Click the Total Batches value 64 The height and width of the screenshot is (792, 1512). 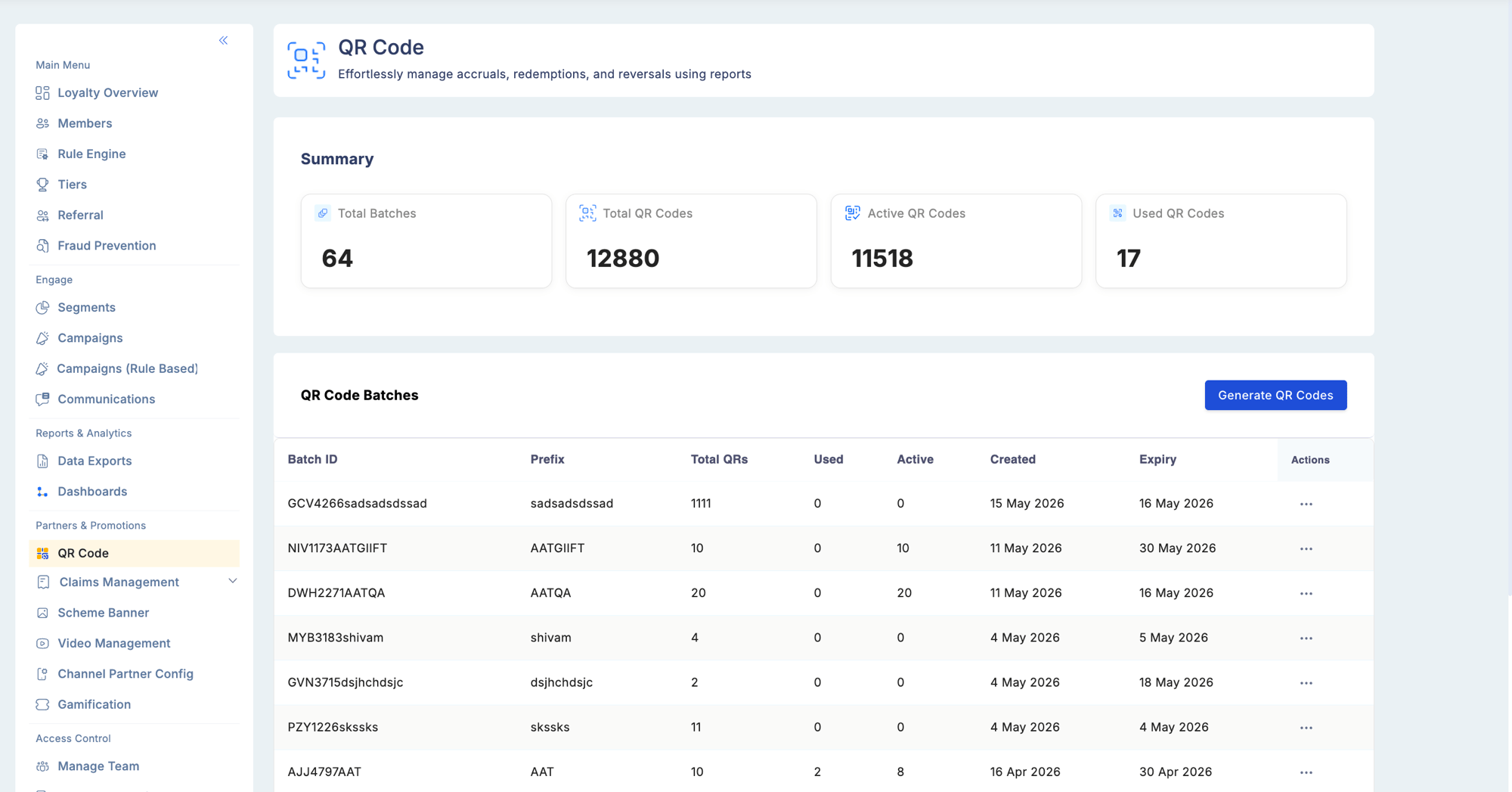click(337, 259)
